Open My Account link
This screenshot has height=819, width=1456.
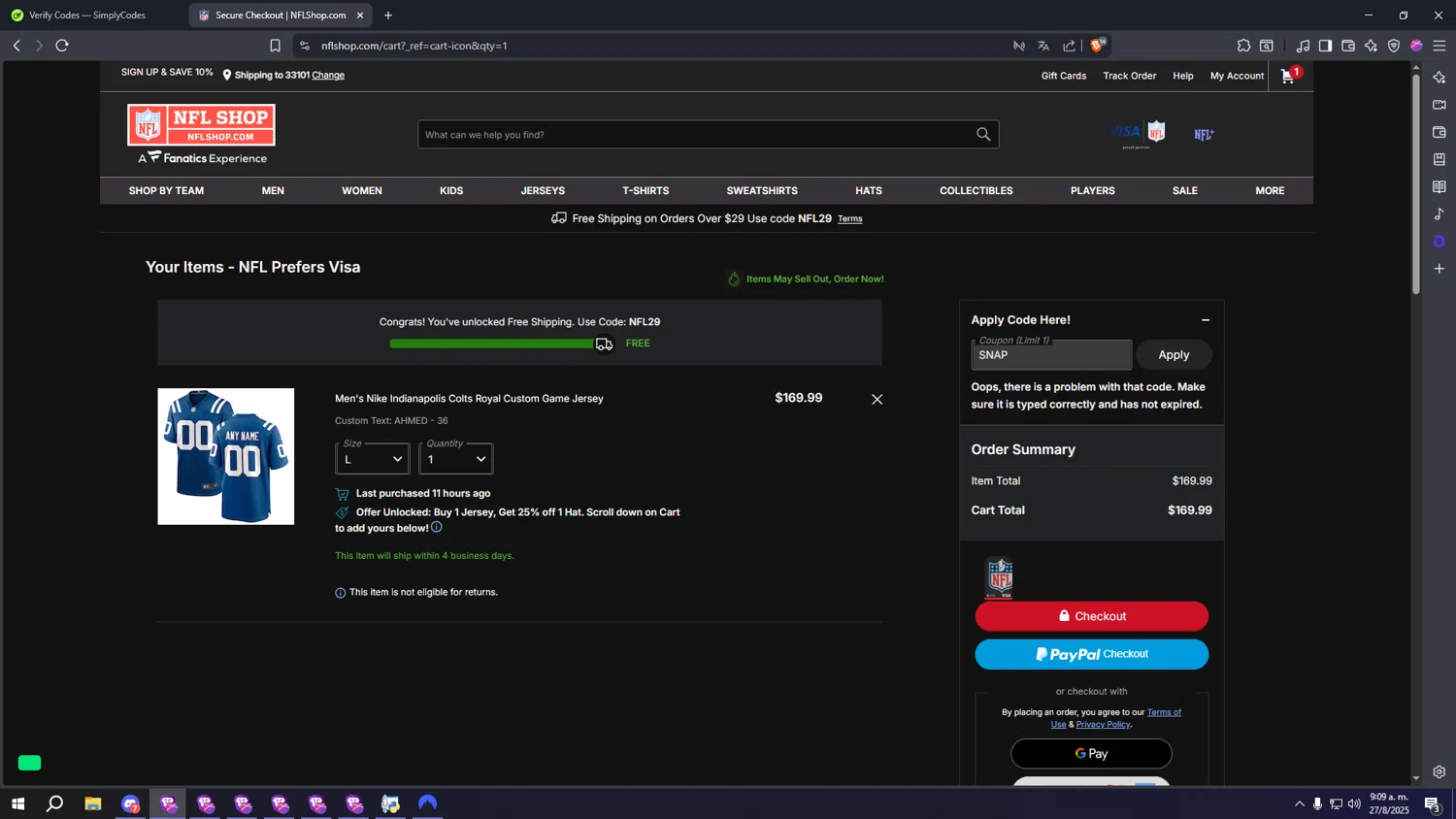1237,76
